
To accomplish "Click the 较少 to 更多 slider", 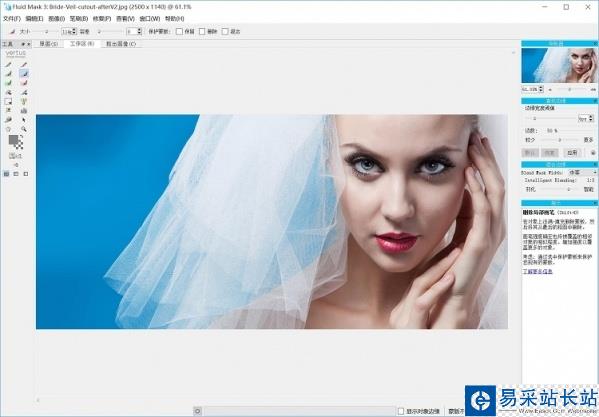I will click(560, 141).
